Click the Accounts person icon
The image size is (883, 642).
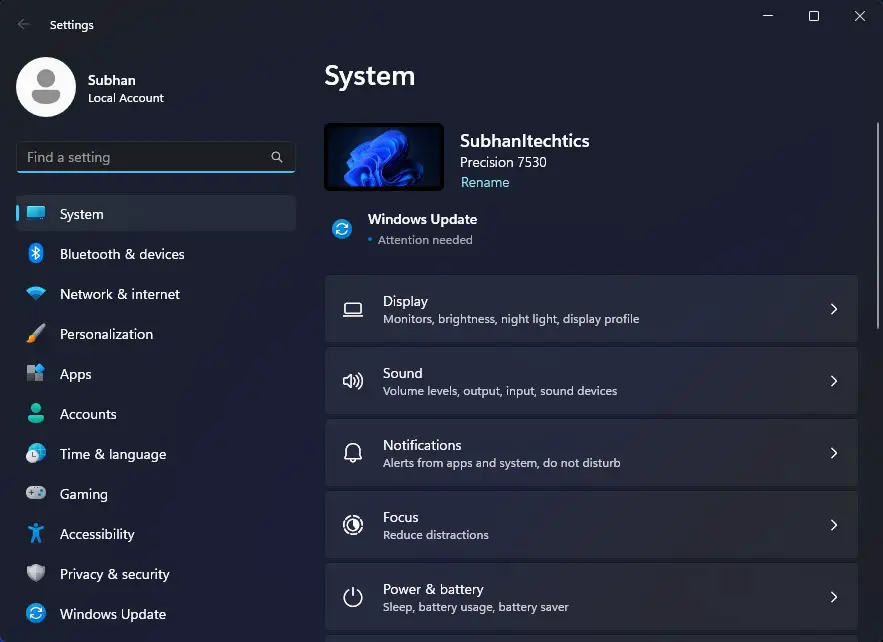tap(36, 413)
